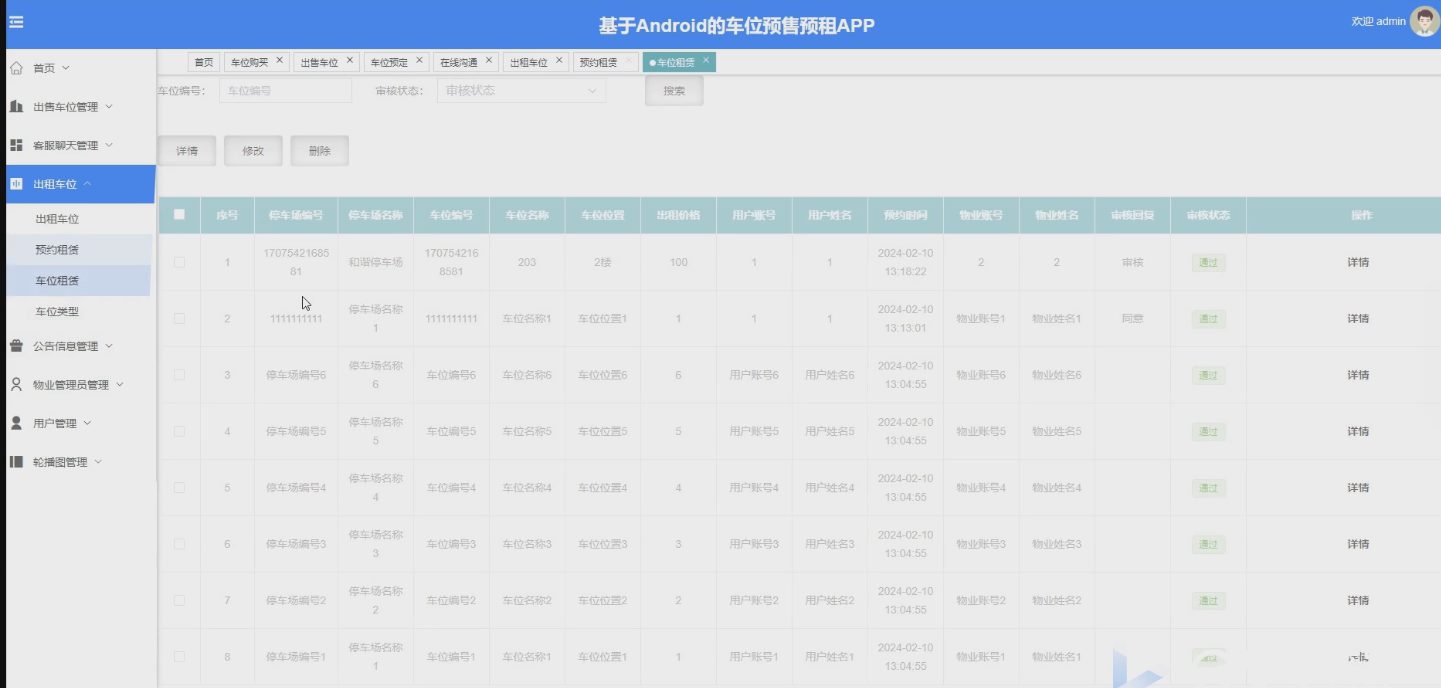Click the 通过 status badge in row 6

point(1208,545)
